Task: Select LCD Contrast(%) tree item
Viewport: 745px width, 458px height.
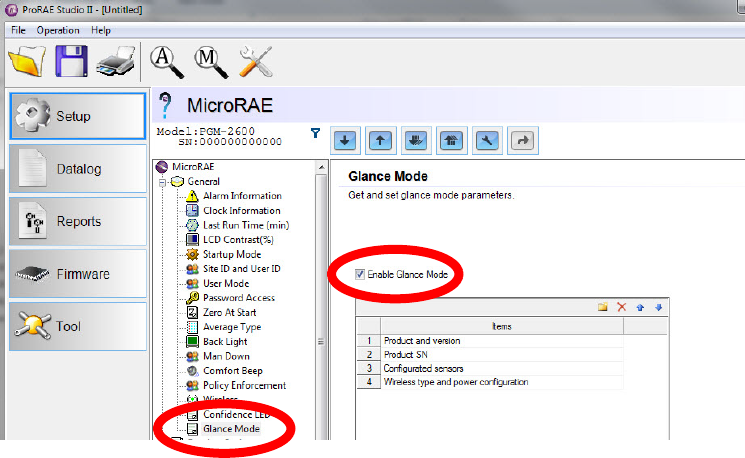Action: pyautogui.click(x=239, y=239)
